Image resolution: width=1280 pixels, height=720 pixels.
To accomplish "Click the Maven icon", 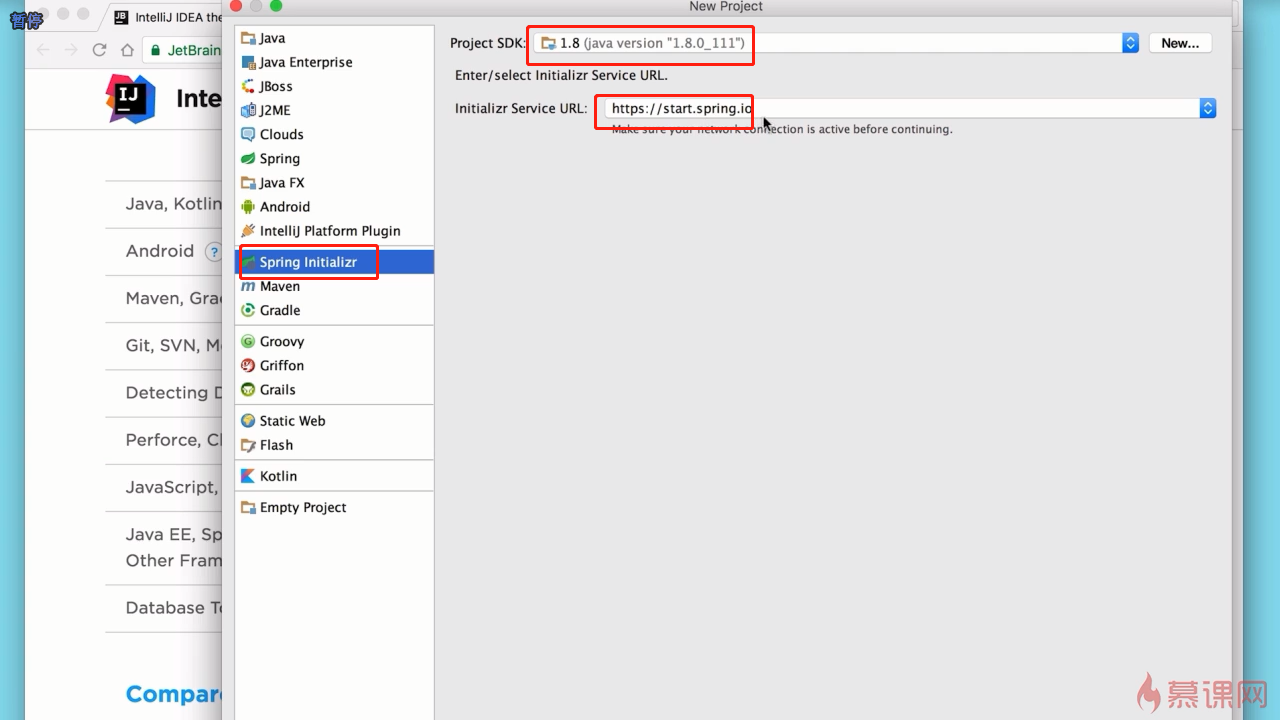I will tap(249, 286).
